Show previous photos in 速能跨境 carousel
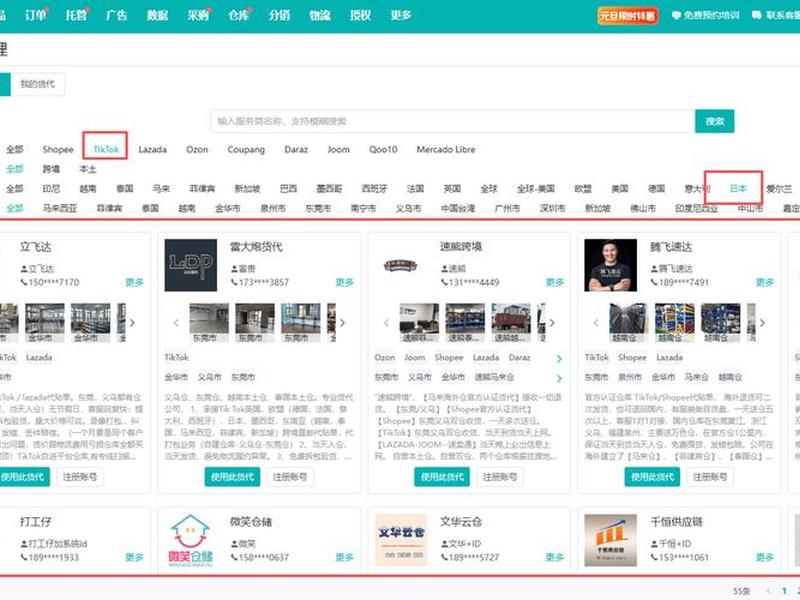Viewport: 800px width, 600px height. click(386, 322)
